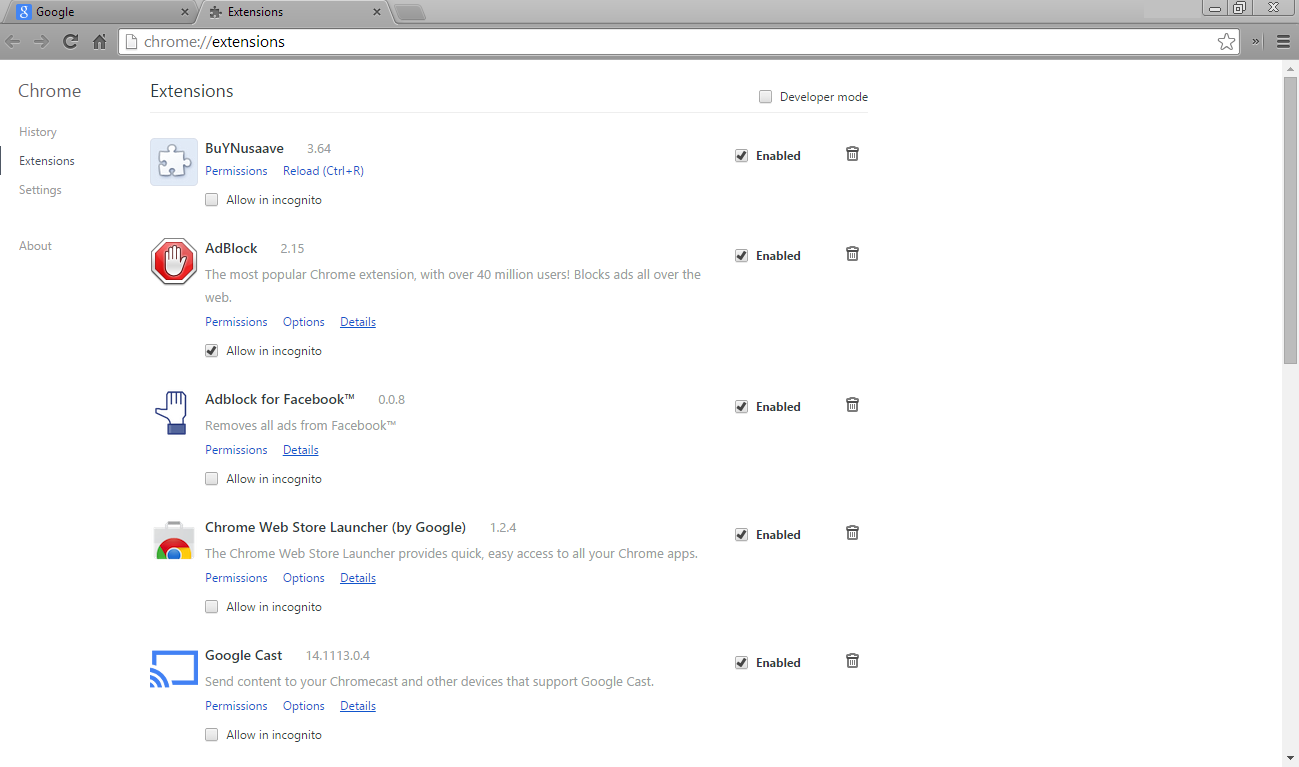Remove Google Cast with trash icon
This screenshot has height=767, width=1299.
point(852,661)
